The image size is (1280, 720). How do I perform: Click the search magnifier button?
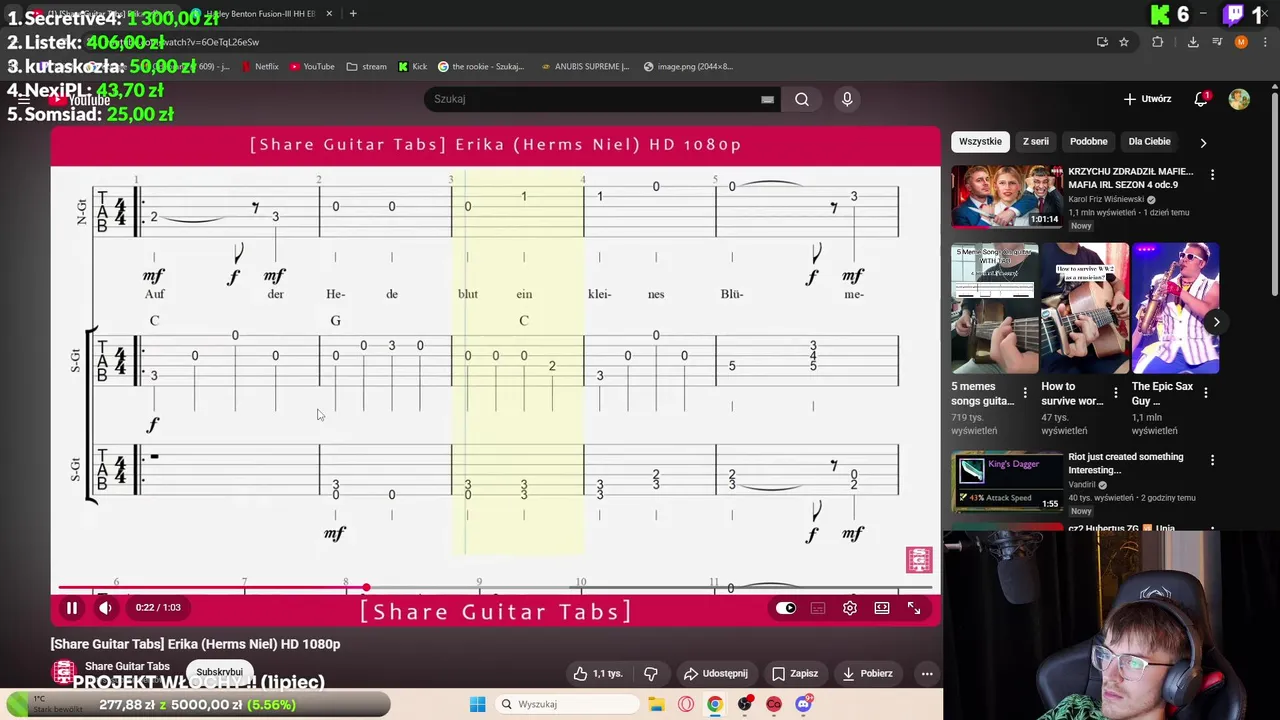[802, 99]
